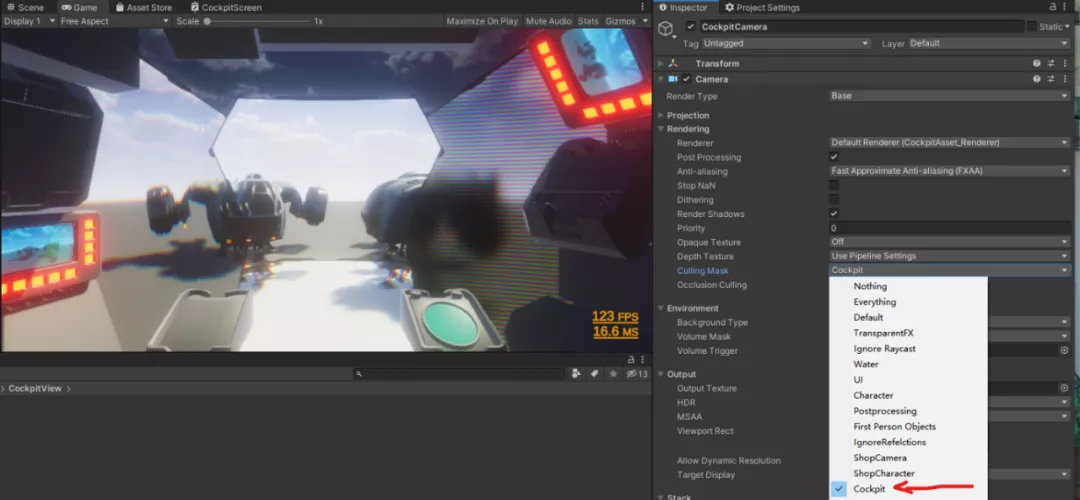This screenshot has width=1080, height=500.
Task: Click the Camera component icon
Action: pyautogui.click(x=673, y=79)
